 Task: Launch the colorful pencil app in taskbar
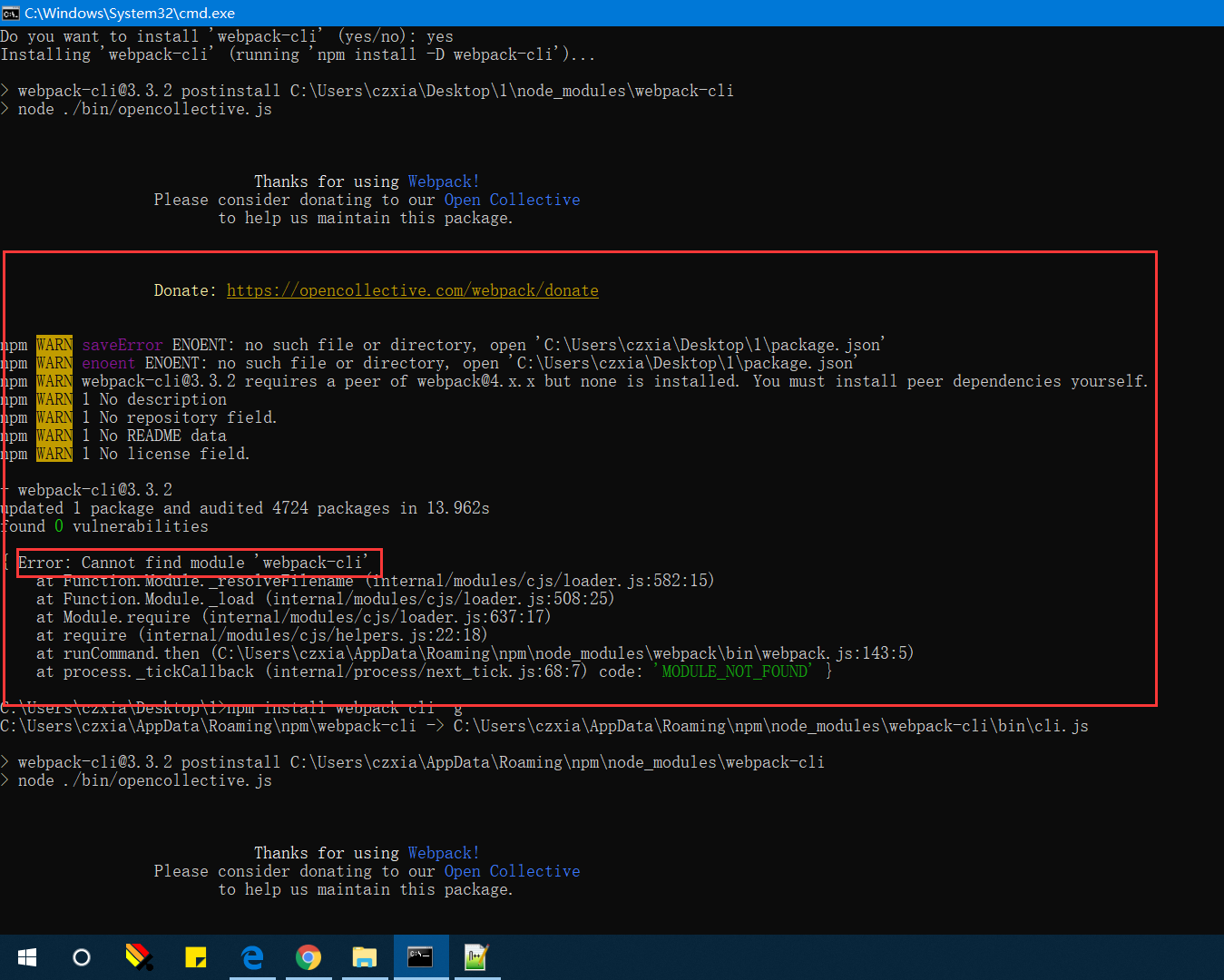(x=139, y=957)
